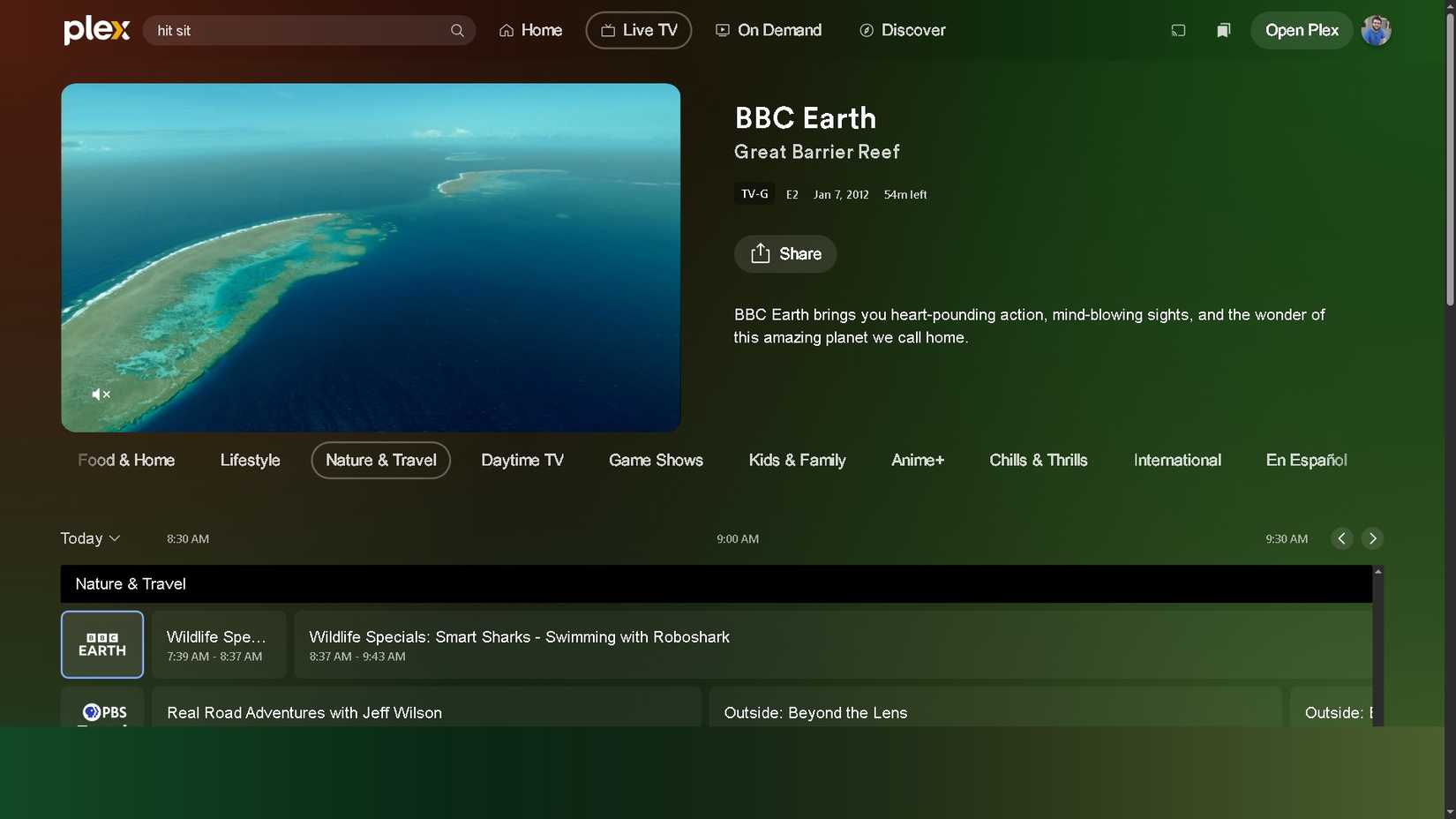Click the Plex logo

(x=95, y=29)
